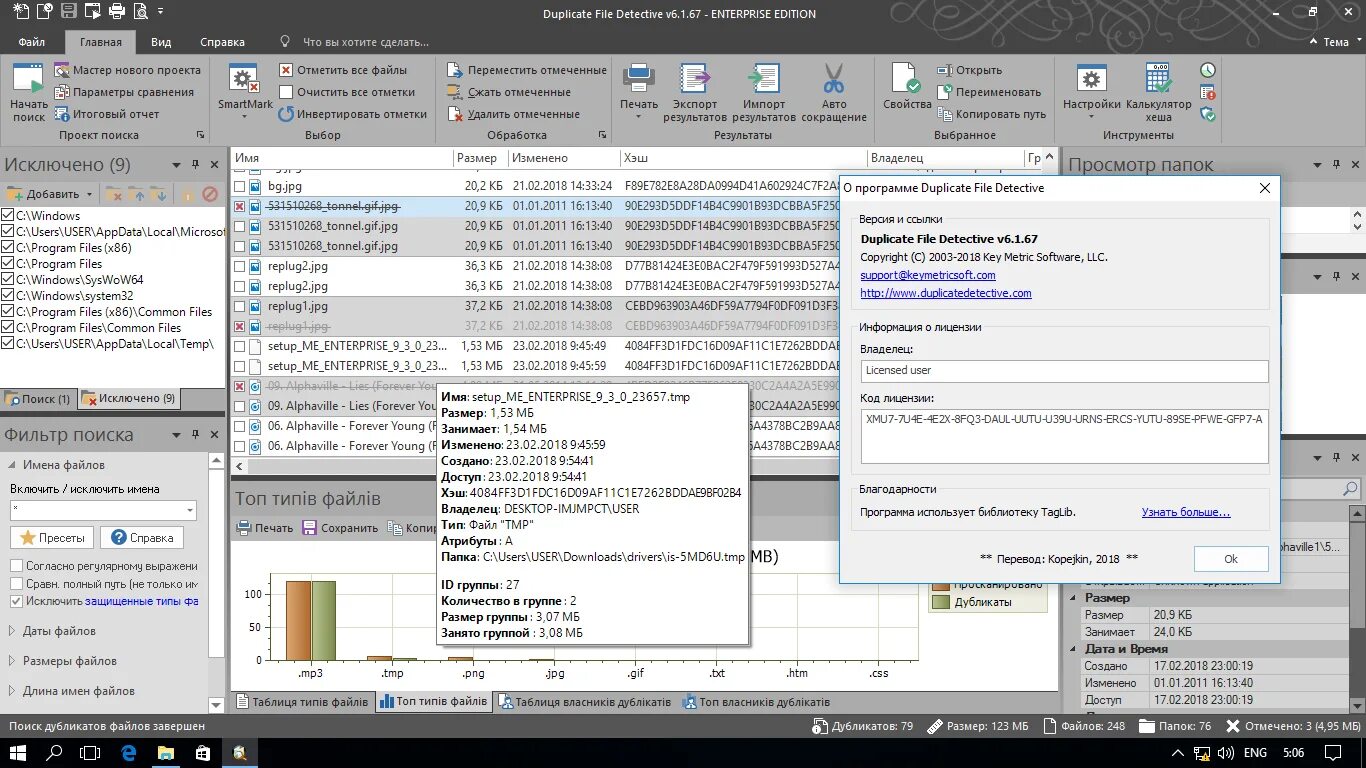This screenshot has height=768, width=1366.
Task: Open Таблица типів файлів tab
Action: point(302,702)
